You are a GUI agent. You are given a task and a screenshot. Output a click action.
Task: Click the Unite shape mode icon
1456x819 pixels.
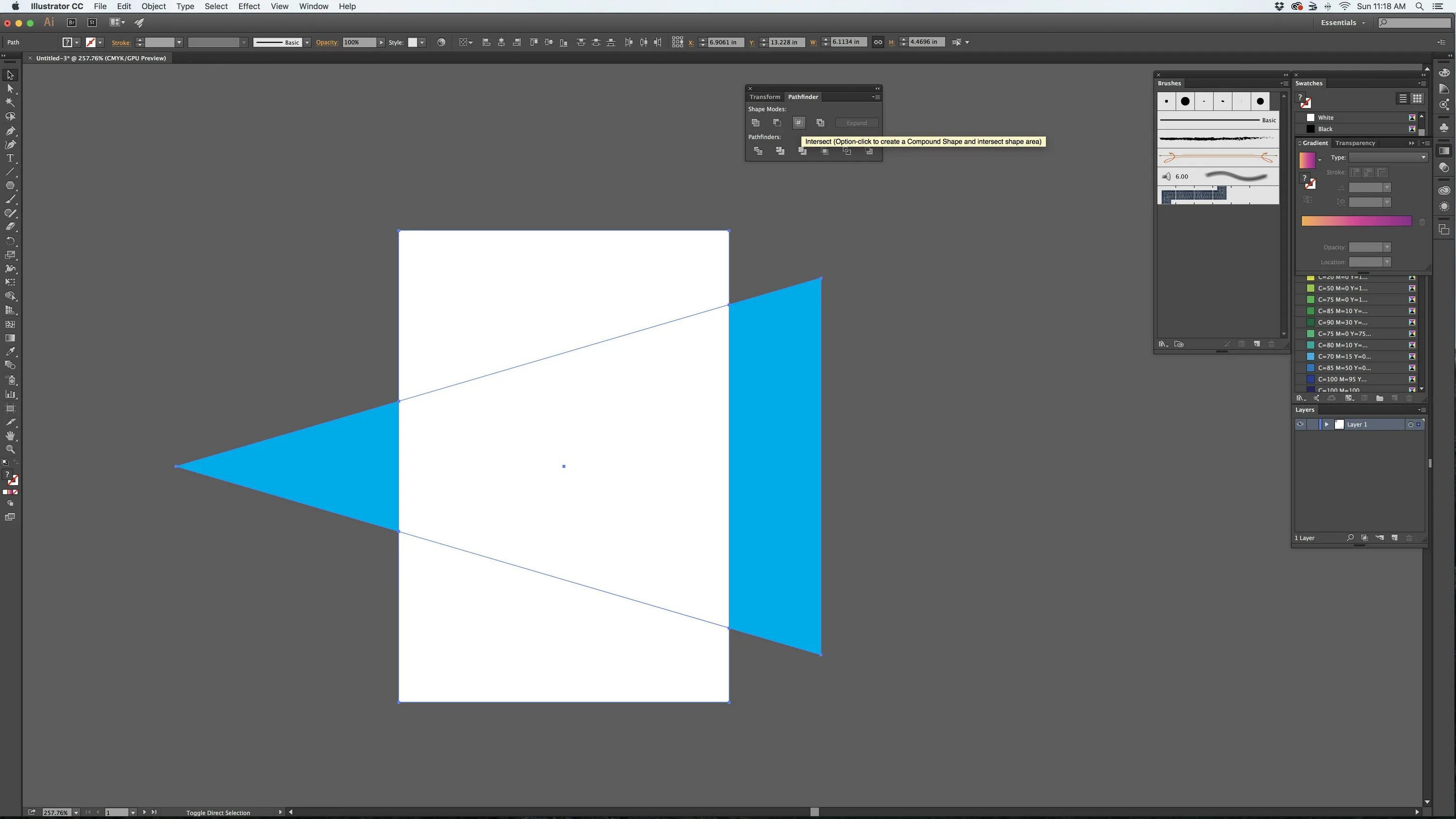(756, 123)
